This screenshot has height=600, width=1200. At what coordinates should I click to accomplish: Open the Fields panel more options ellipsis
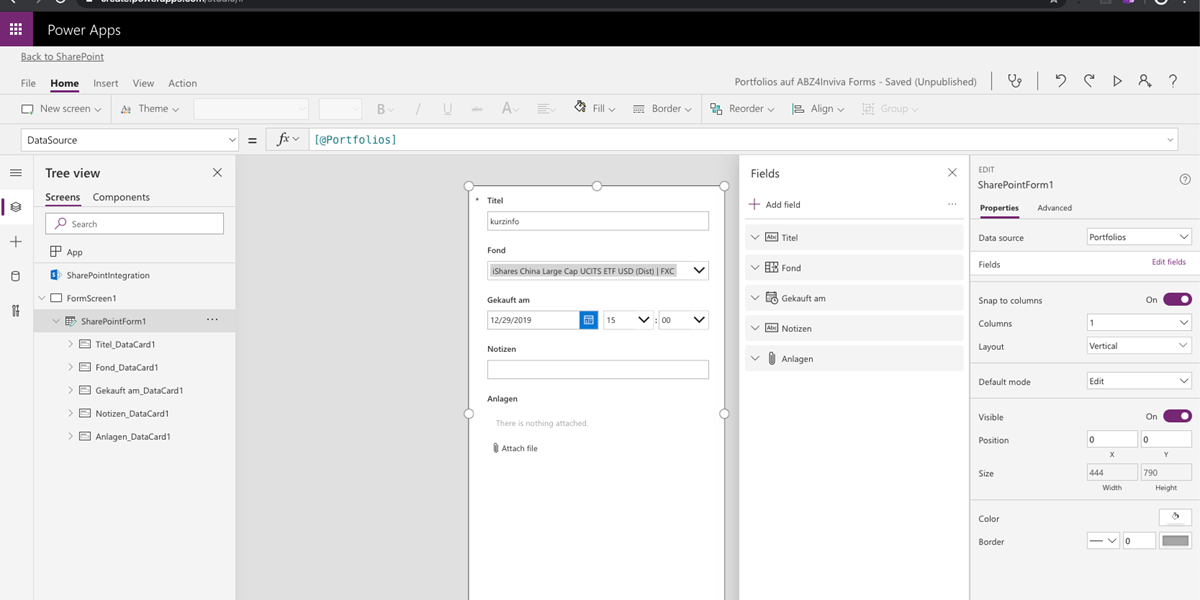click(952, 204)
